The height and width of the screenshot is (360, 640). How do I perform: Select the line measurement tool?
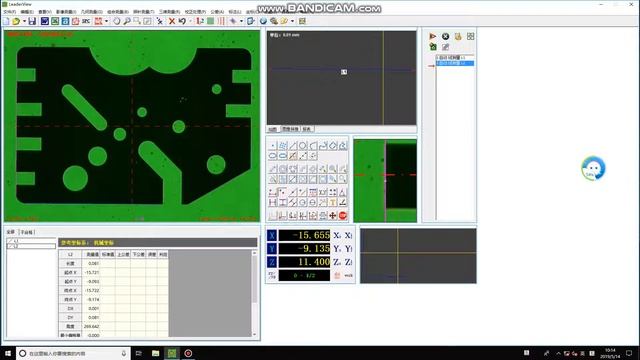point(293,146)
